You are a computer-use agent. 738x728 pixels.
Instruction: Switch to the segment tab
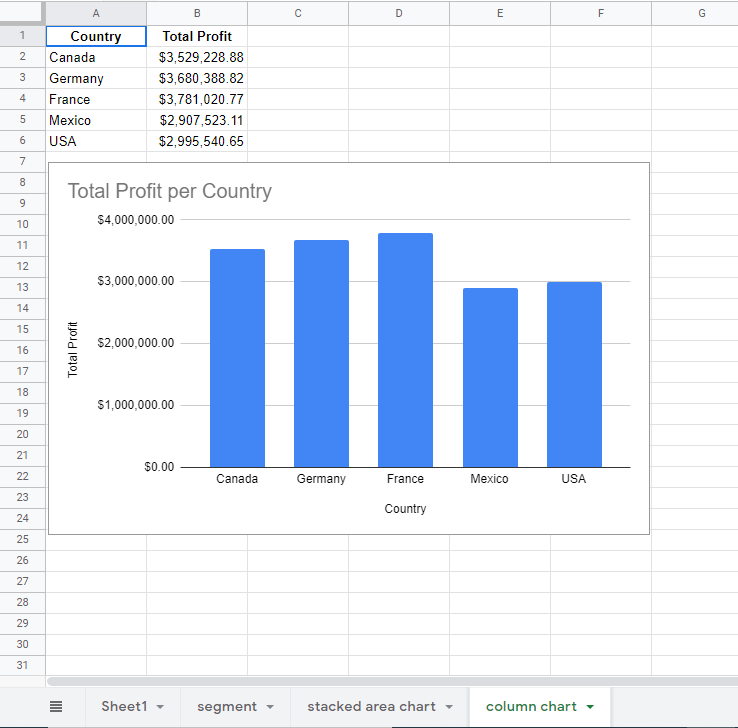[227, 706]
